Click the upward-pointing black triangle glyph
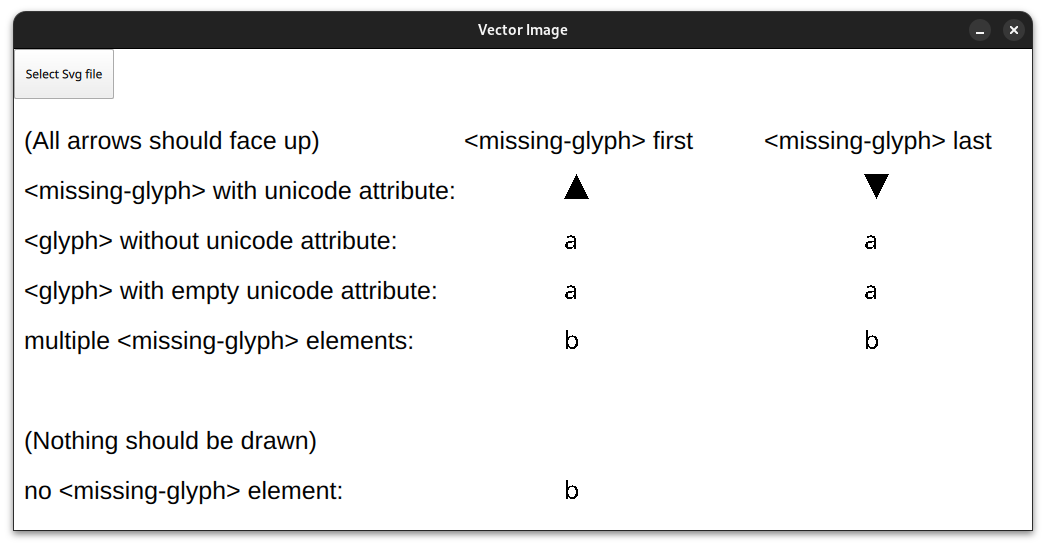This screenshot has width=1046, height=547. (x=576, y=188)
